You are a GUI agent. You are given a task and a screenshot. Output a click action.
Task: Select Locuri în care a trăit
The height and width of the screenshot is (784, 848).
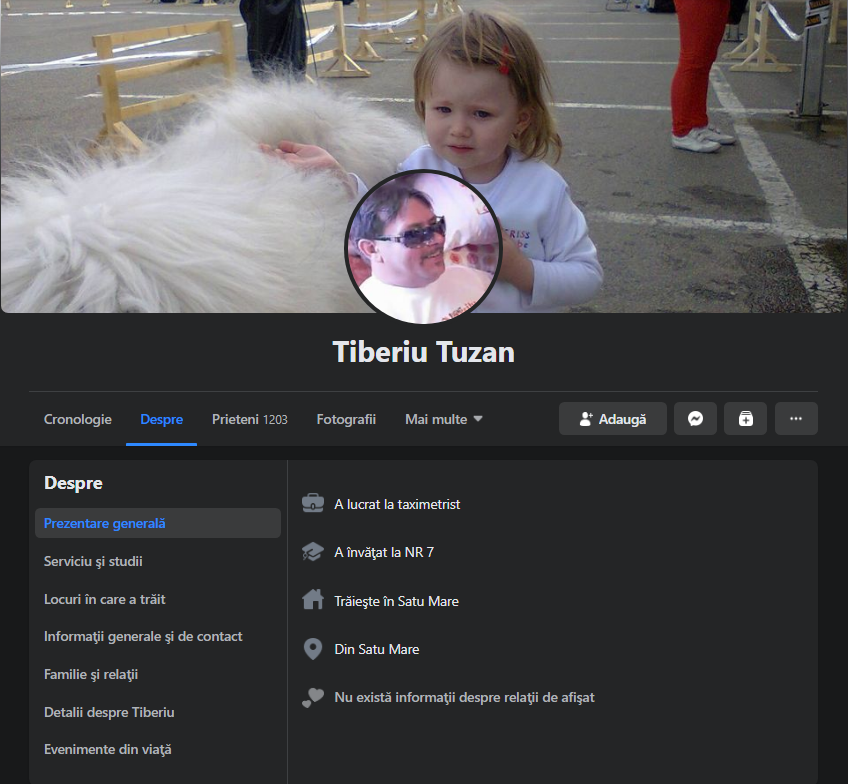tap(105, 599)
